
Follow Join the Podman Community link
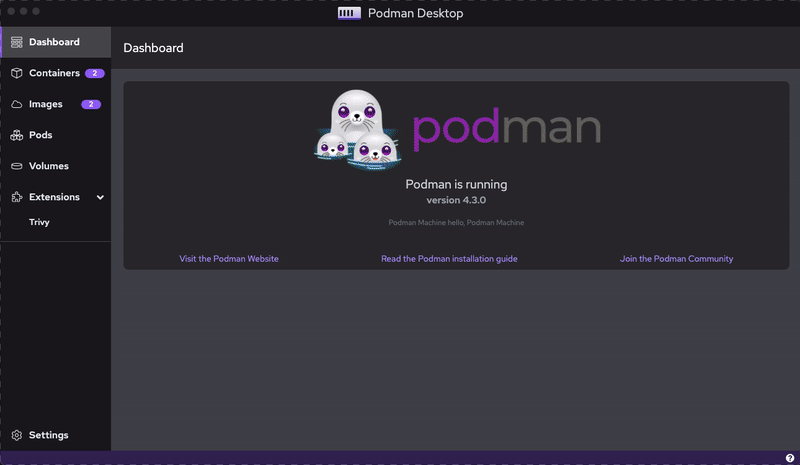click(x=676, y=259)
